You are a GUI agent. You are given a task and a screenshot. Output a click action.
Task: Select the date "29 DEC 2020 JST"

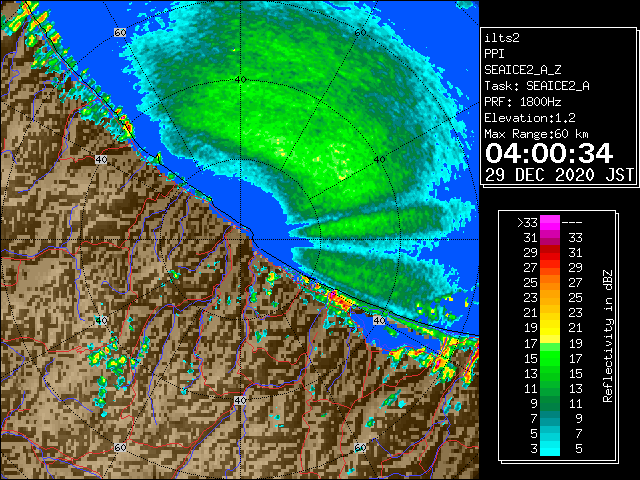pyautogui.click(x=560, y=175)
